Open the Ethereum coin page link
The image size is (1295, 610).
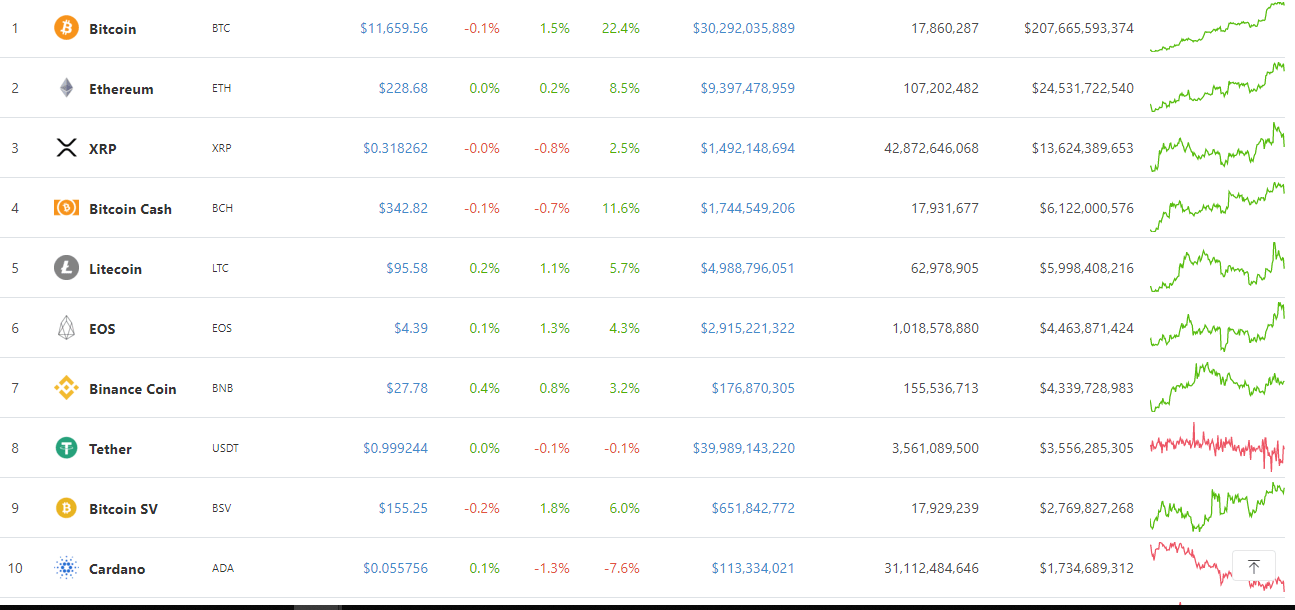click(121, 89)
